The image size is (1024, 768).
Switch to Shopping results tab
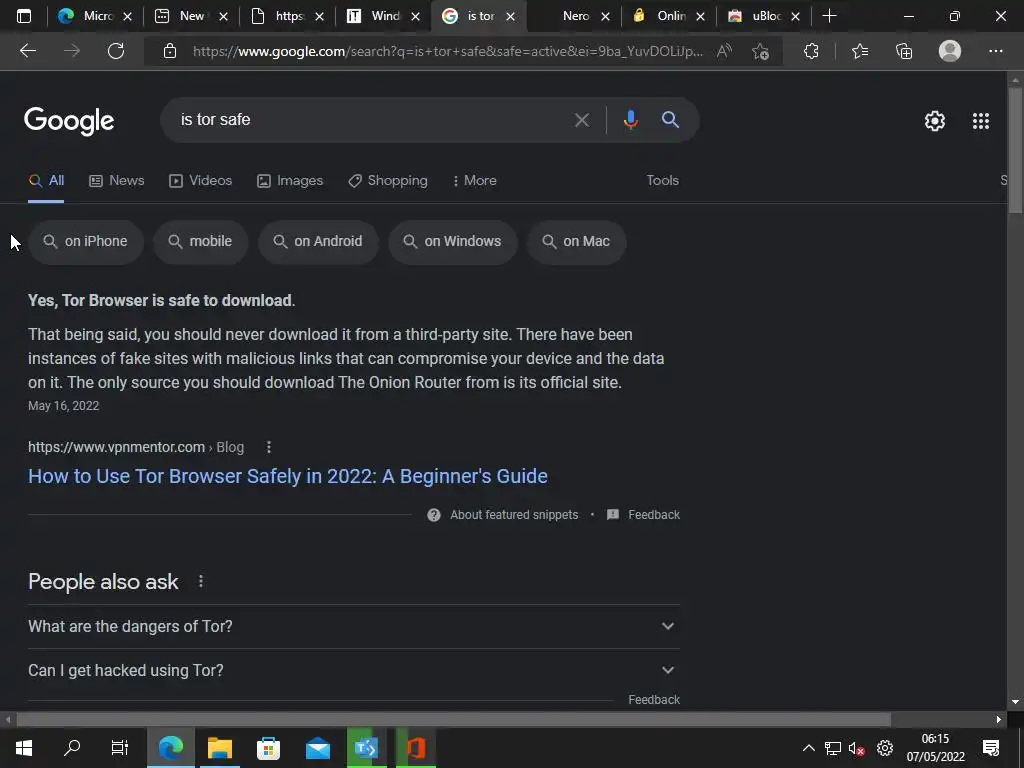[388, 181]
